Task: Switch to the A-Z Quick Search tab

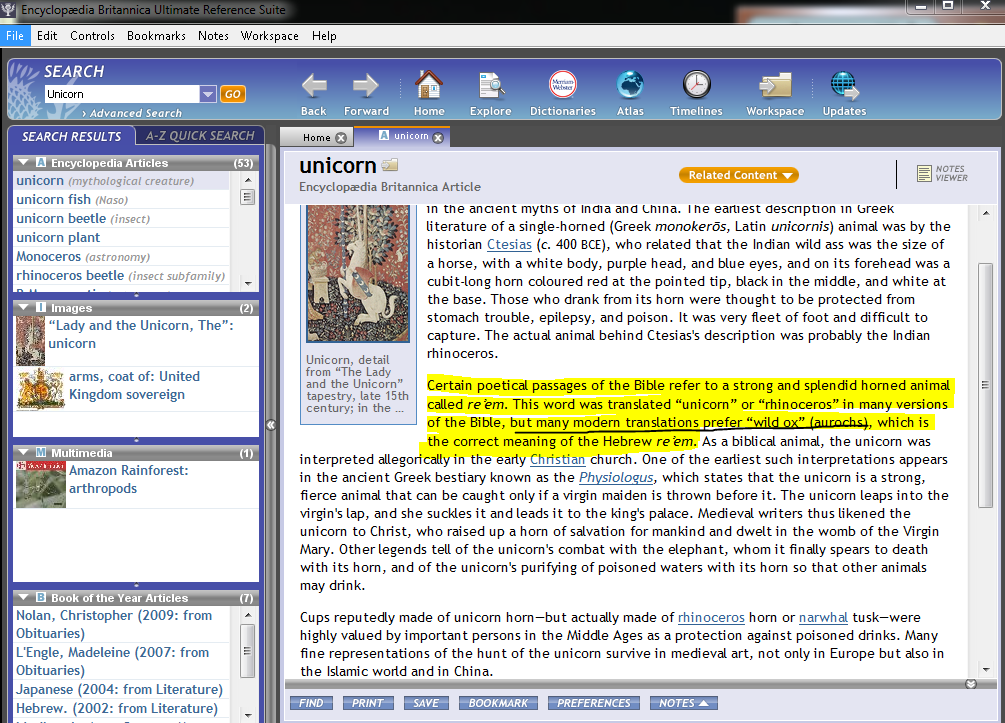Action: point(200,136)
